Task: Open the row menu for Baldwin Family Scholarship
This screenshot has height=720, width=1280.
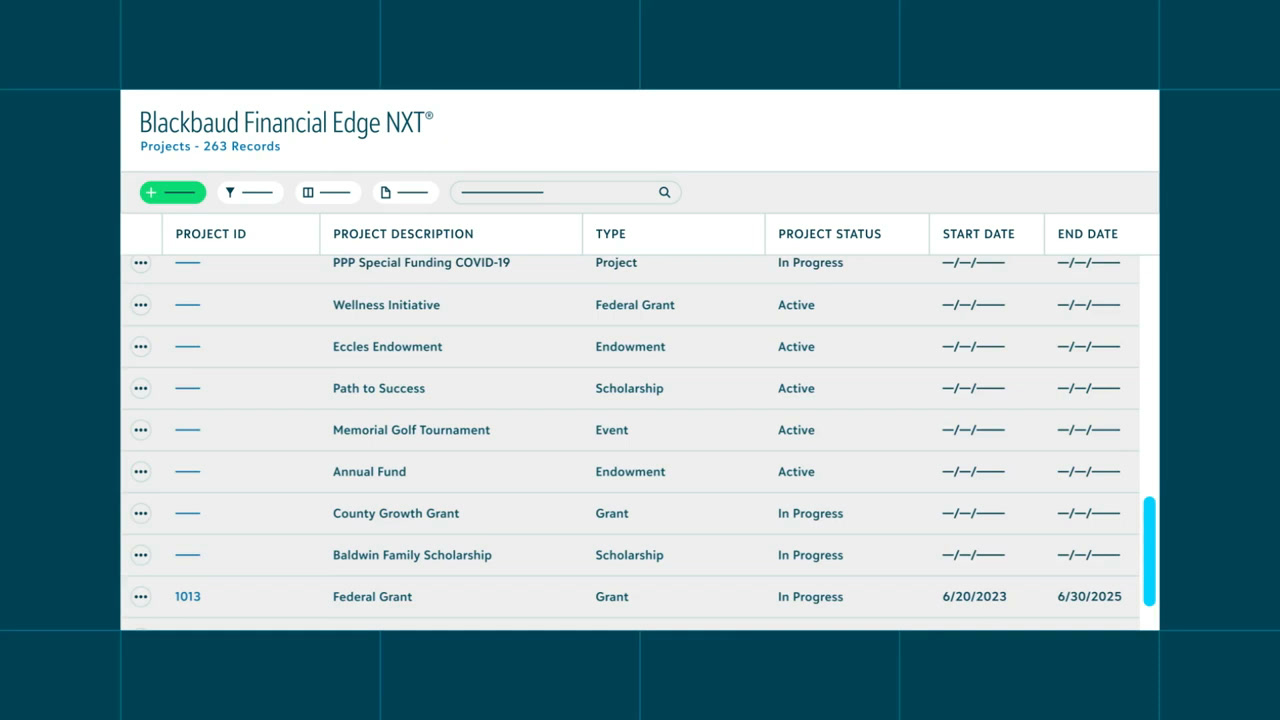Action: click(x=141, y=555)
